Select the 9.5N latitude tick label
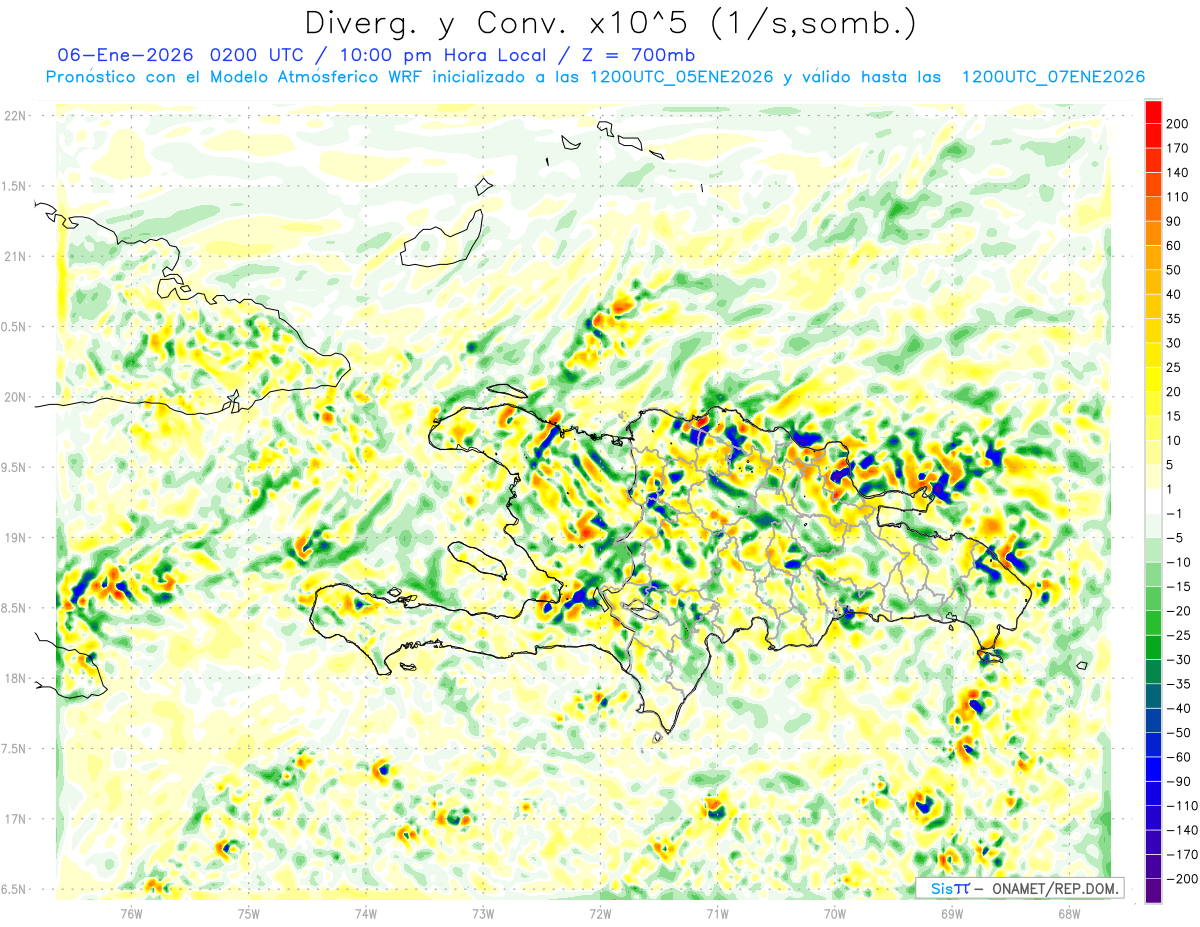Viewport: 1200px width, 927px height. pos(15,467)
